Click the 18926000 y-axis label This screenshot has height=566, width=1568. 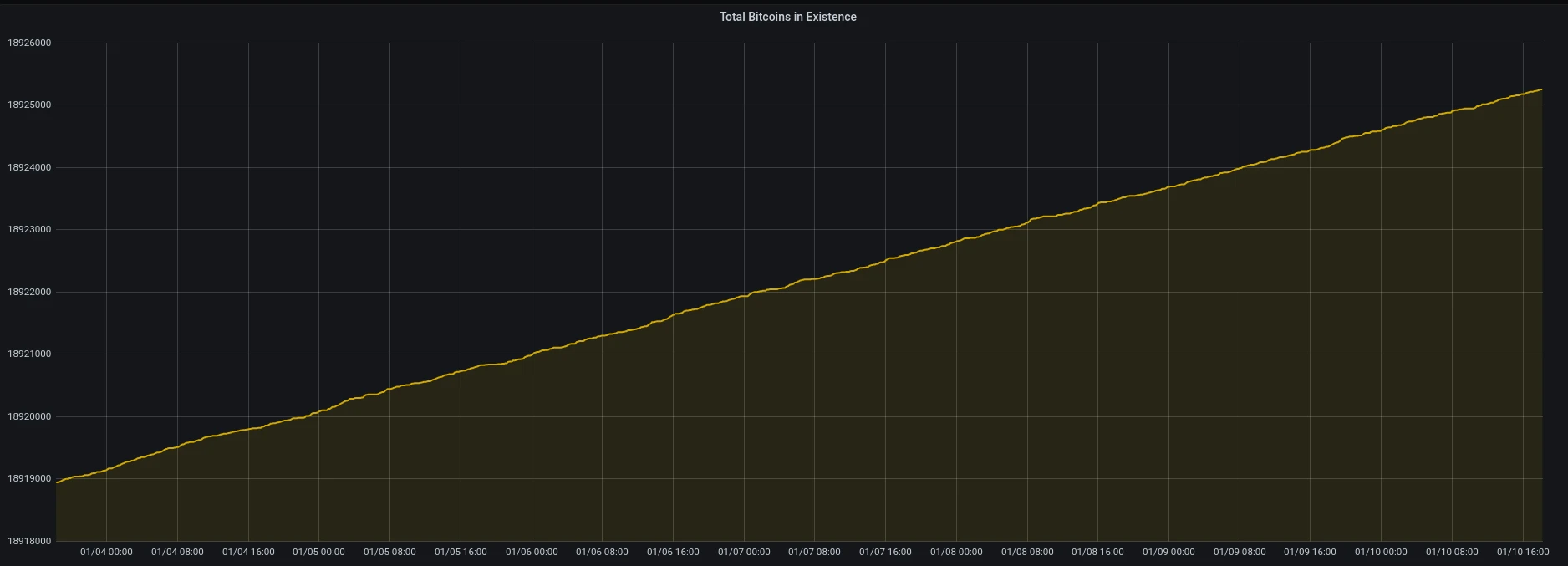[29, 43]
